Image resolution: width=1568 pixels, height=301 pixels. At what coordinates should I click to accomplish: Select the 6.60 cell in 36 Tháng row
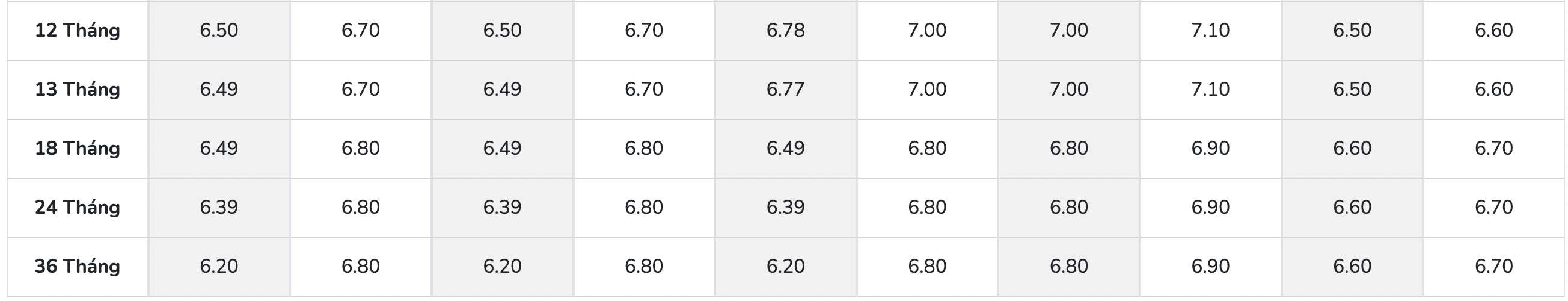(x=1352, y=266)
